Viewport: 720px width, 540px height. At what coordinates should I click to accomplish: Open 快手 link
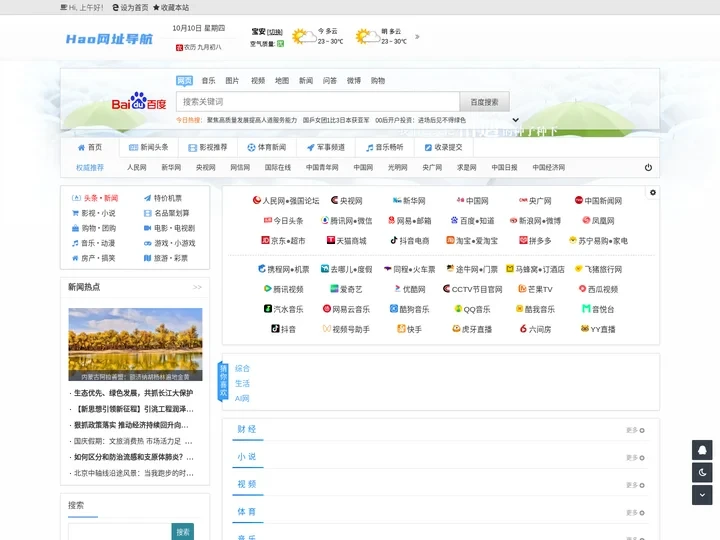click(410, 329)
